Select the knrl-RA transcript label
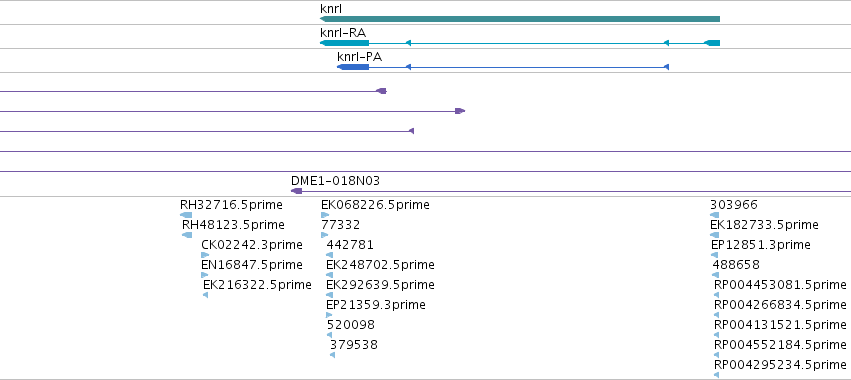This screenshot has height=380, width=851. (343, 33)
